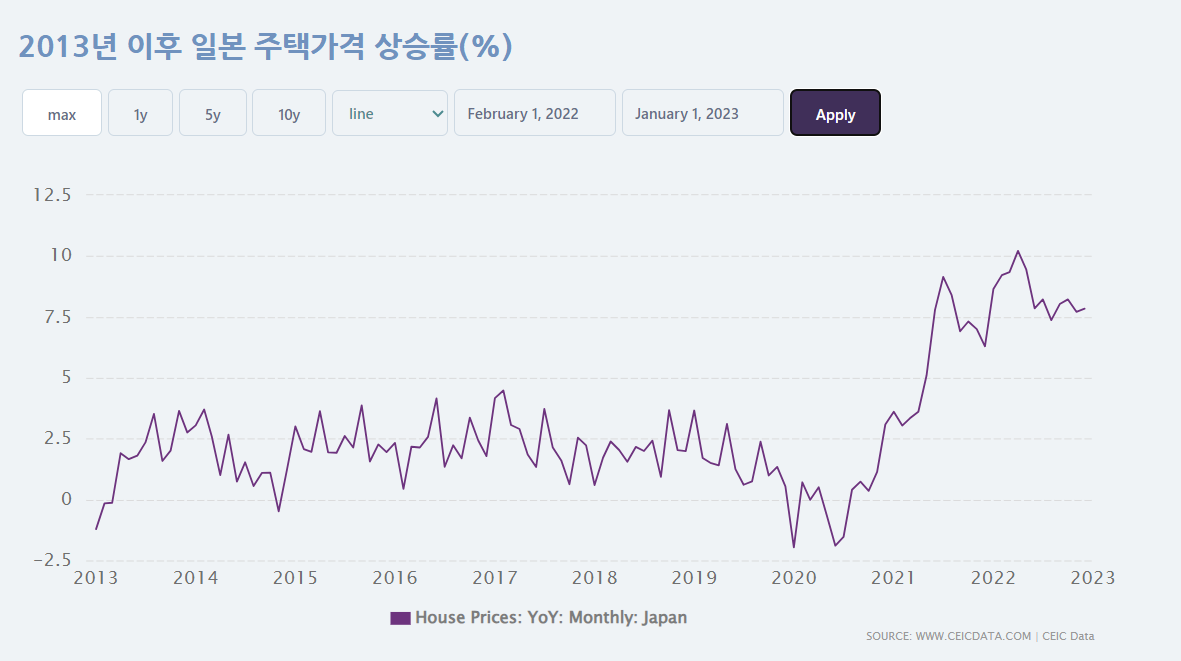Screen dimensions: 1181x661
Task: Click the start date field showing February 1, 2022
Action: [x=534, y=112]
